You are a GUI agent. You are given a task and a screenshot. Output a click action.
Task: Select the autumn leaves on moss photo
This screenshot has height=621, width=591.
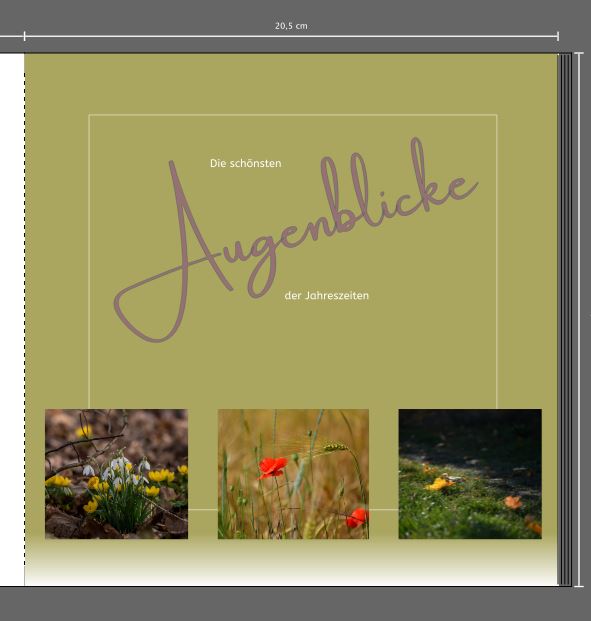coord(470,474)
